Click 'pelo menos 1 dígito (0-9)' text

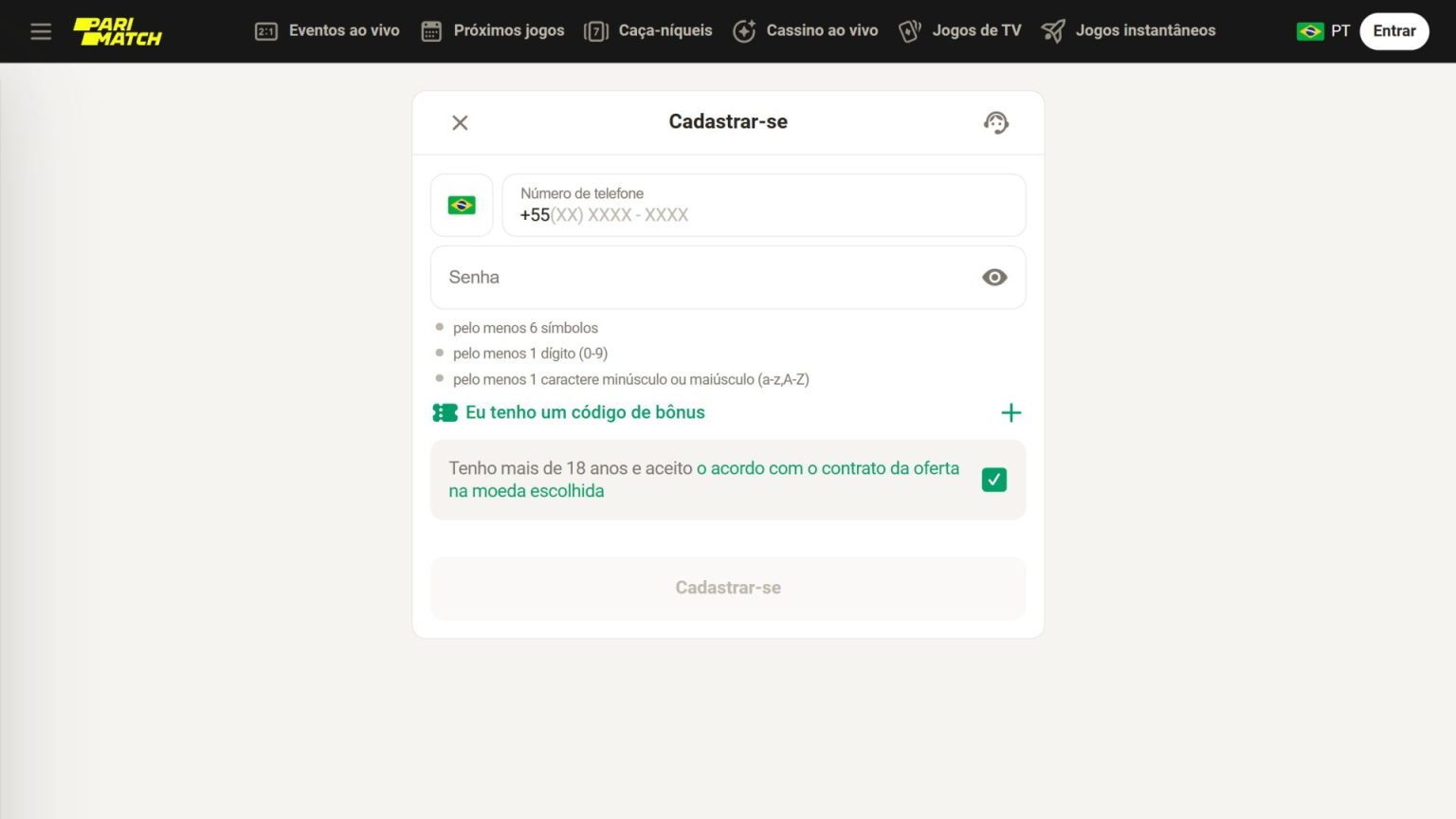pyautogui.click(x=530, y=354)
